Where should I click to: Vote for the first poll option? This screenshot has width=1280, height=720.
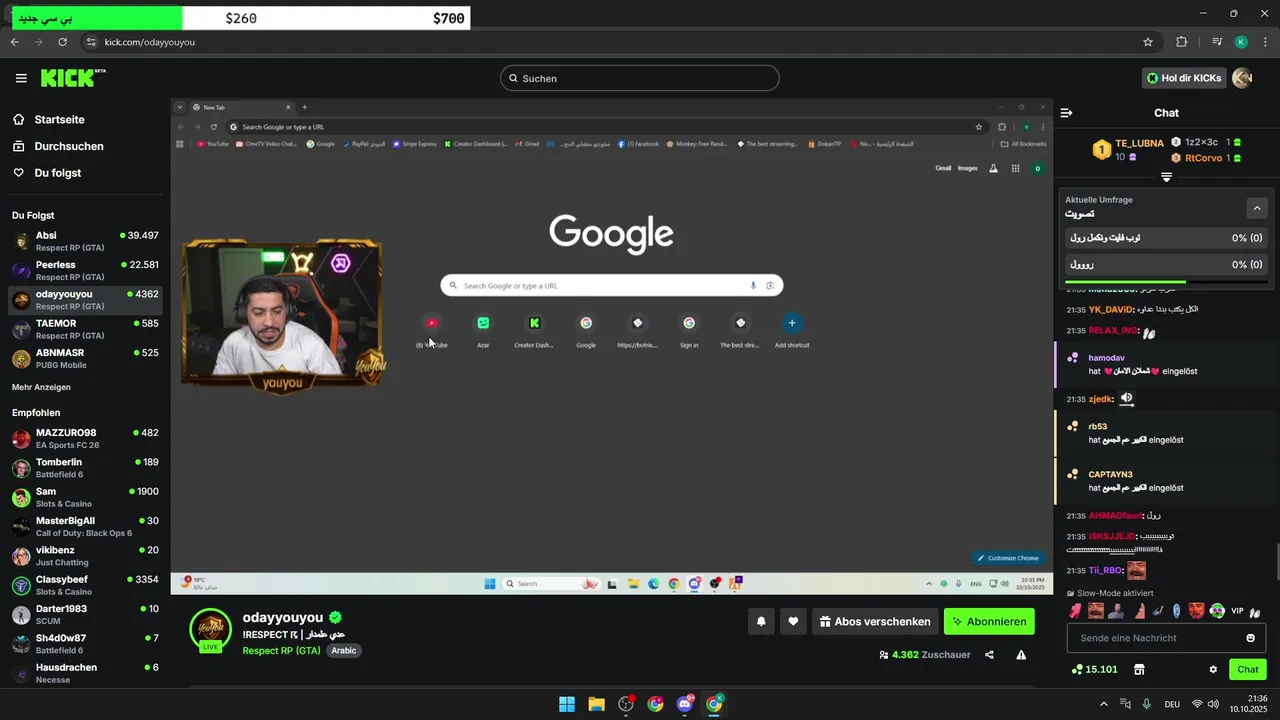click(x=1166, y=238)
